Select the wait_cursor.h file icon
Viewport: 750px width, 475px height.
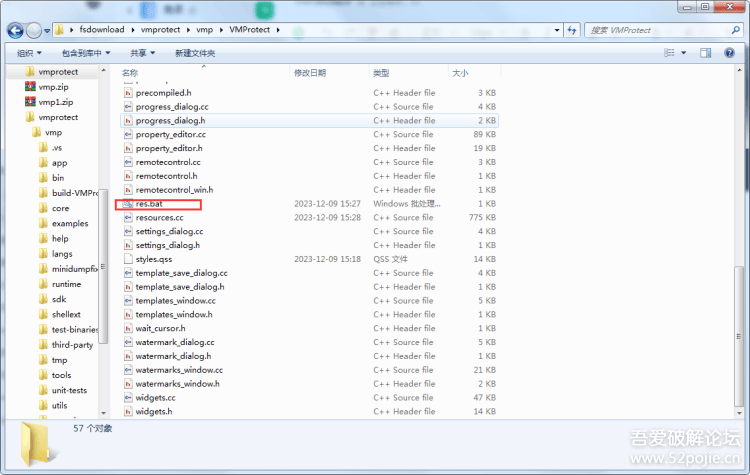128,329
